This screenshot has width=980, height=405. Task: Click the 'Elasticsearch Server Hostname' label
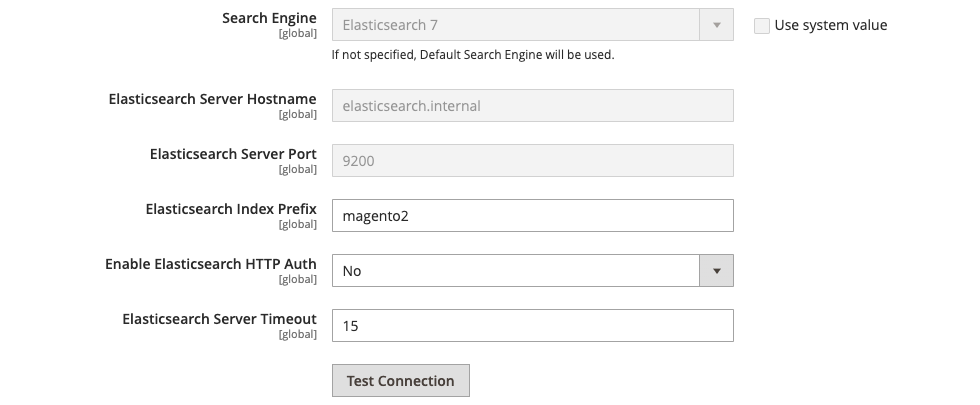212,99
